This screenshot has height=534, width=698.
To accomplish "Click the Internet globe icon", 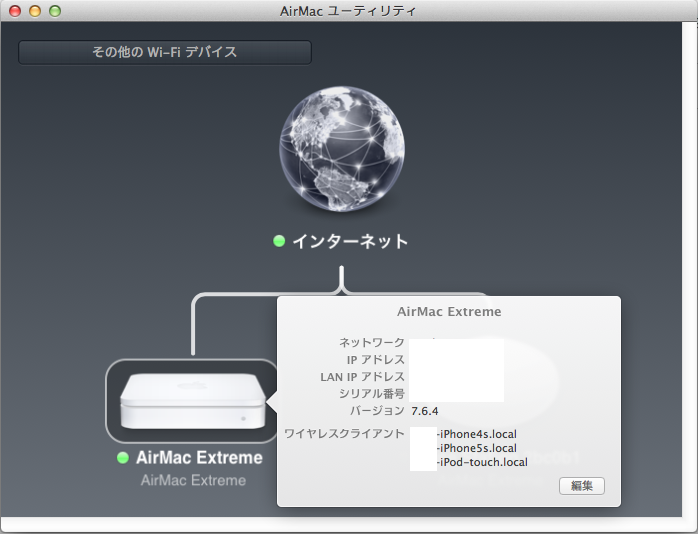I will pyautogui.click(x=342, y=149).
